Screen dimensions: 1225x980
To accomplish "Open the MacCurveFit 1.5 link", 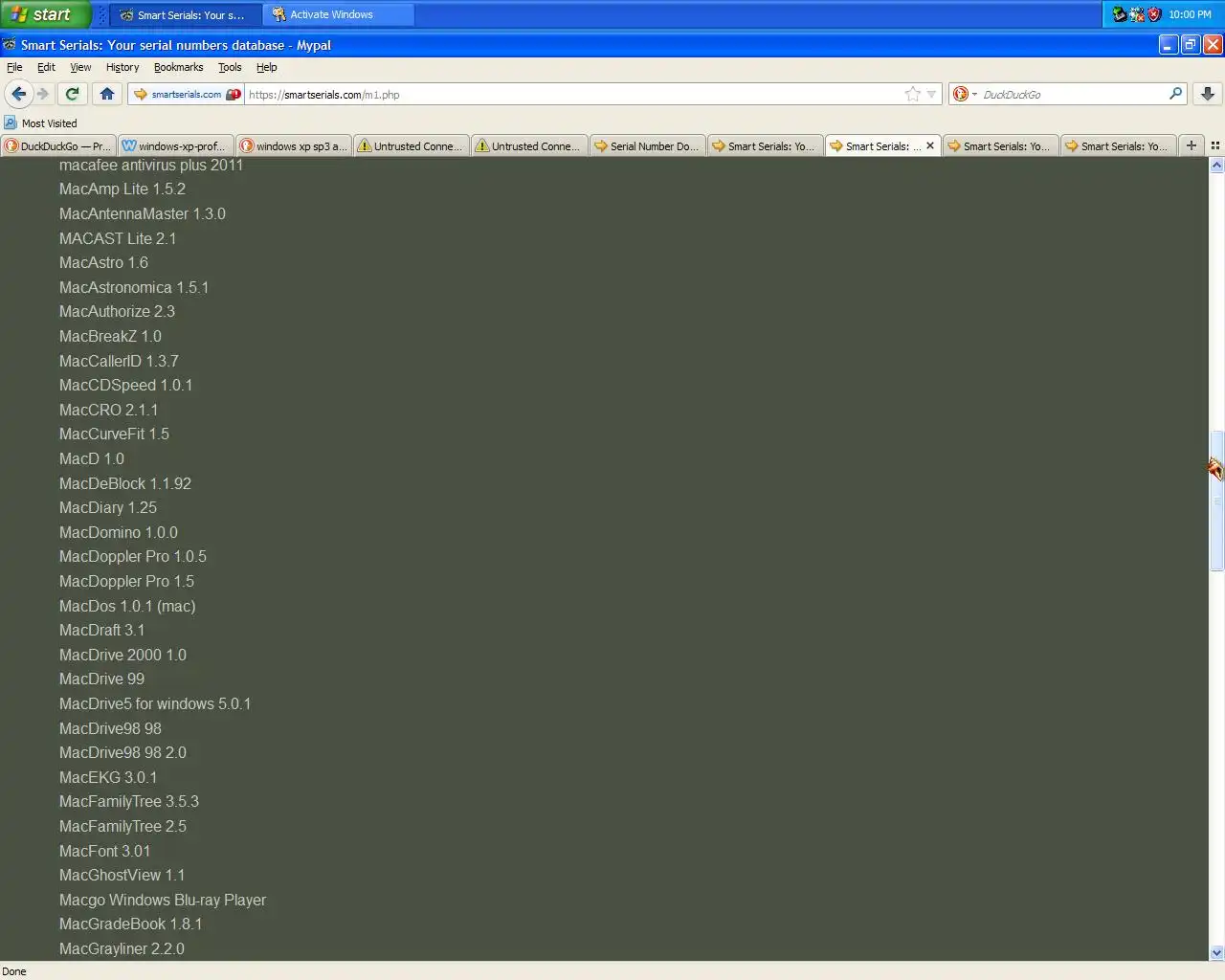I will pos(114,434).
